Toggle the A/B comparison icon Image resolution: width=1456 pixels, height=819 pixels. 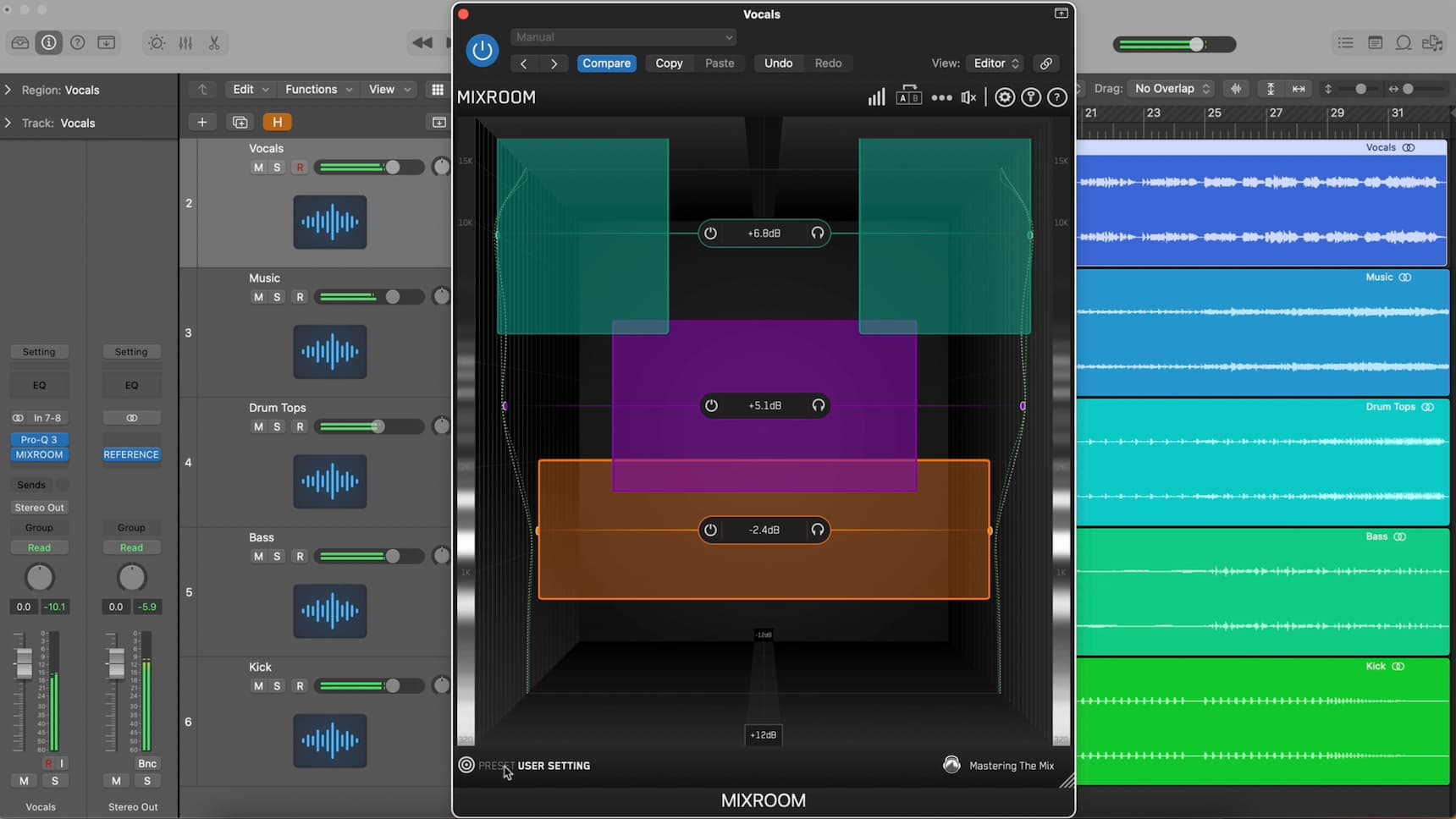[908, 96]
